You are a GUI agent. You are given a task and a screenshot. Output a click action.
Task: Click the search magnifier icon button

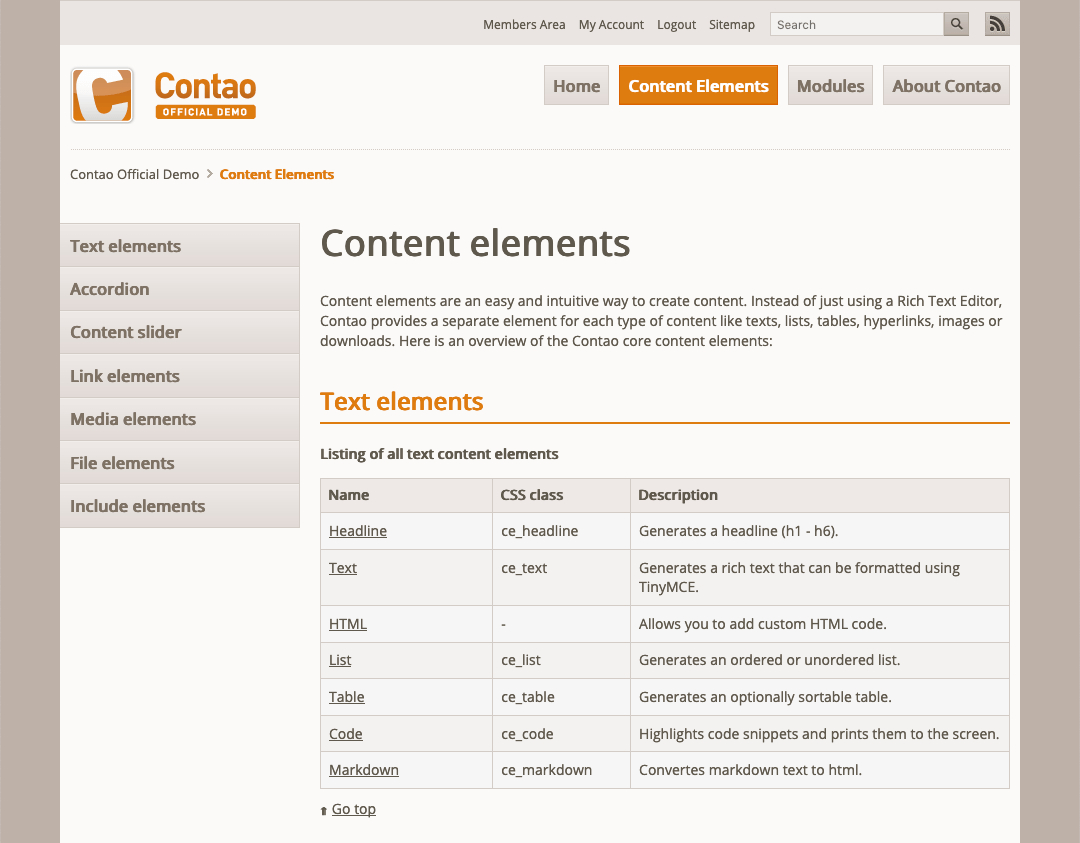pos(956,24)
